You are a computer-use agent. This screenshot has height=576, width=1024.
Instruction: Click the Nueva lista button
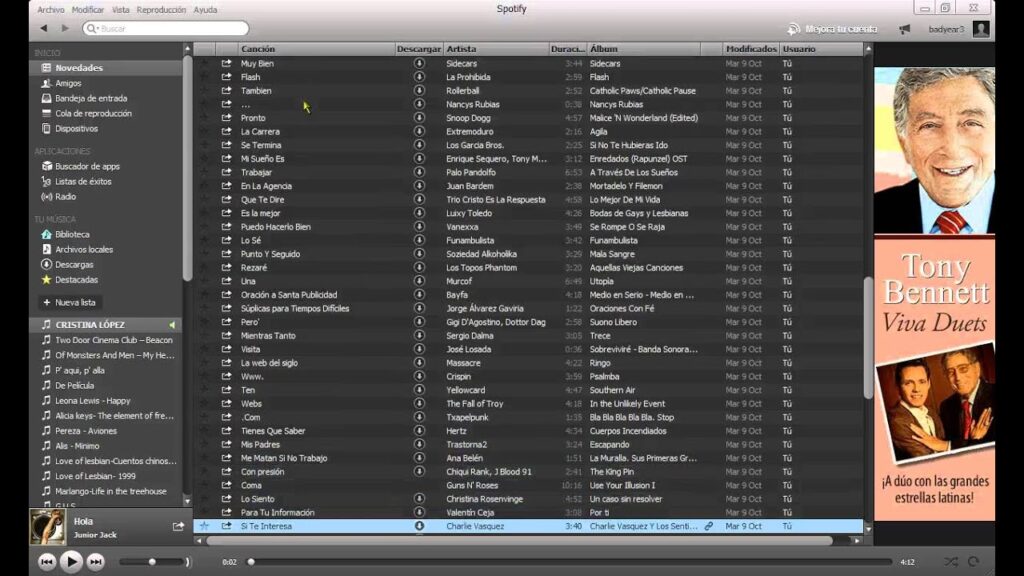point(70,302)
